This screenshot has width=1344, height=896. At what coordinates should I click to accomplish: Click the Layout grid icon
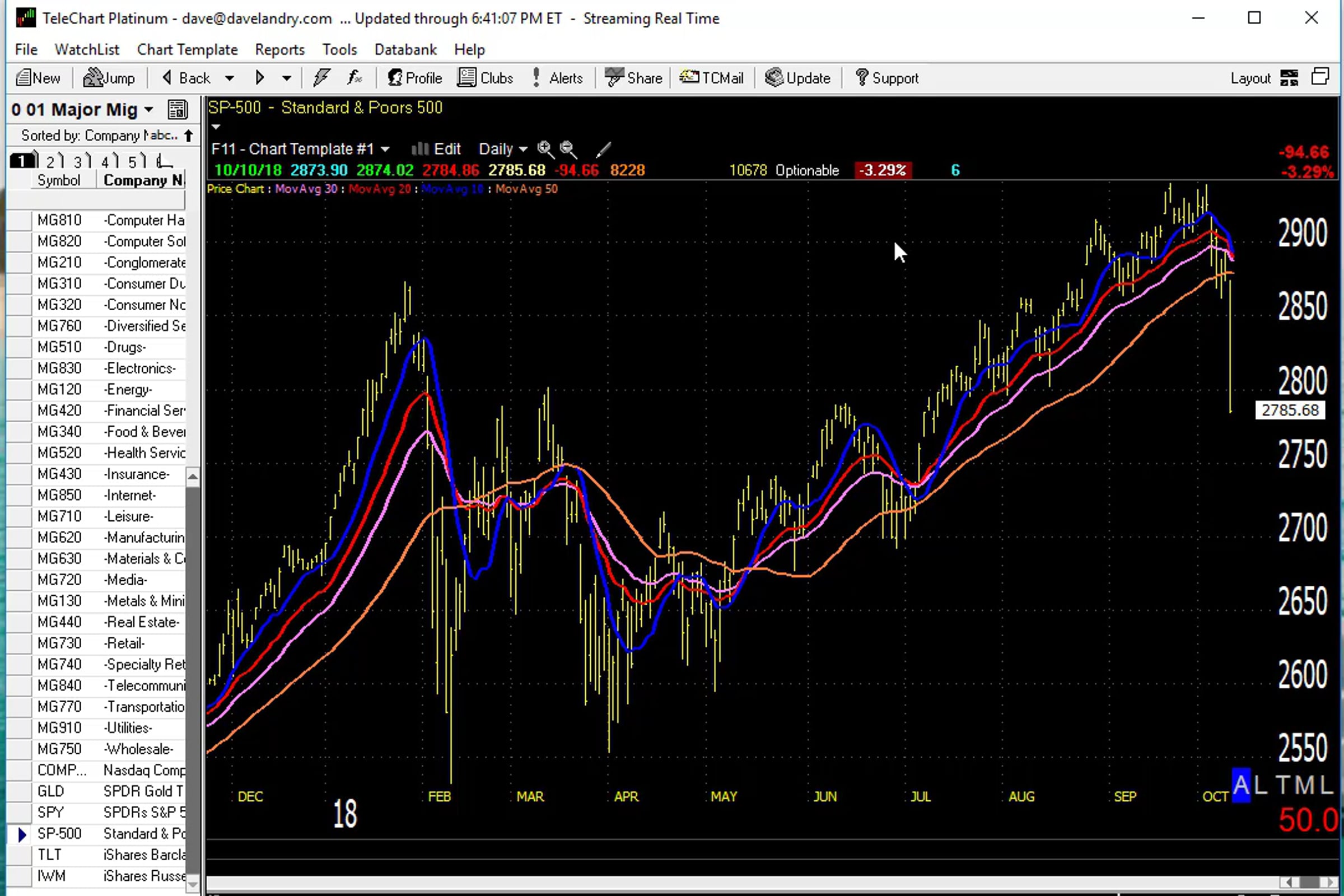pyautogui.click(x=1289, y=78)
